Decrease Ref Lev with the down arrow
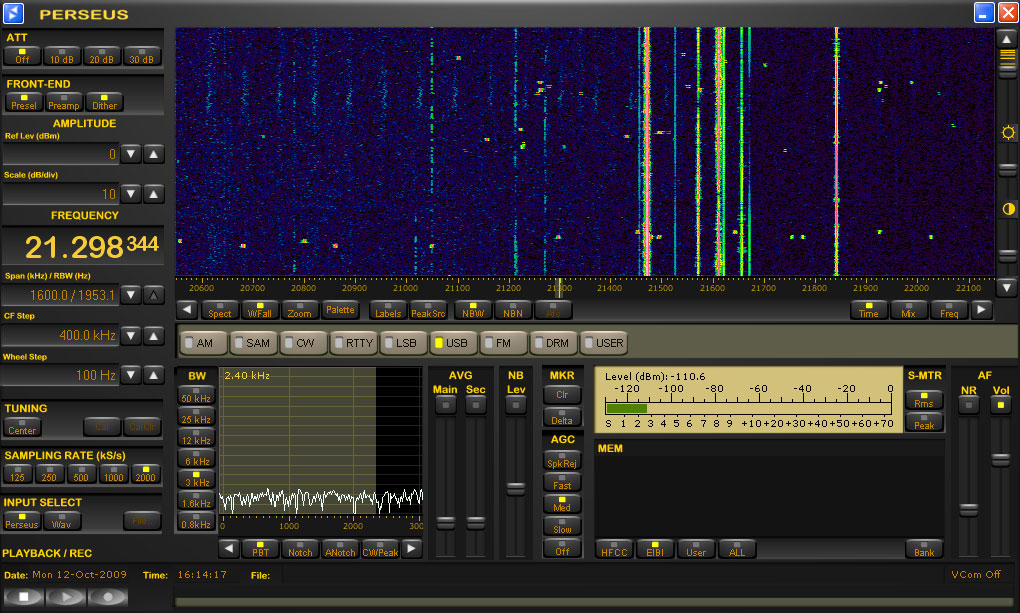This screenshot has width=1020, height=613. [131, 154]
